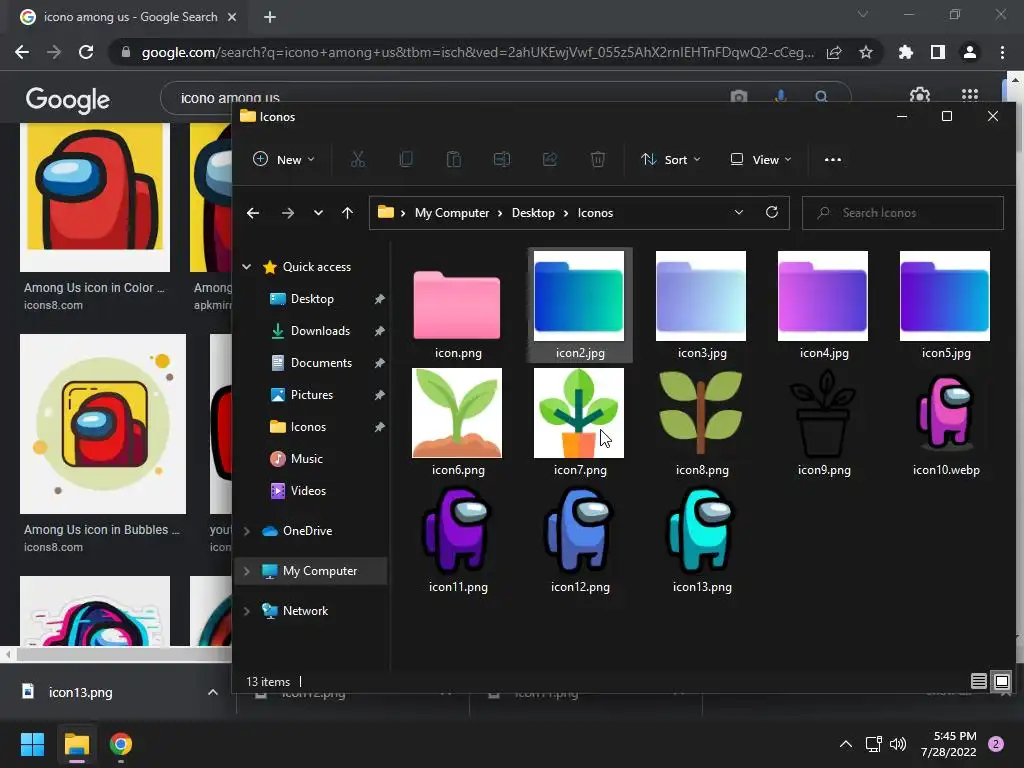Select Pictures in Quick access
1024x768 pixels.
312,394
